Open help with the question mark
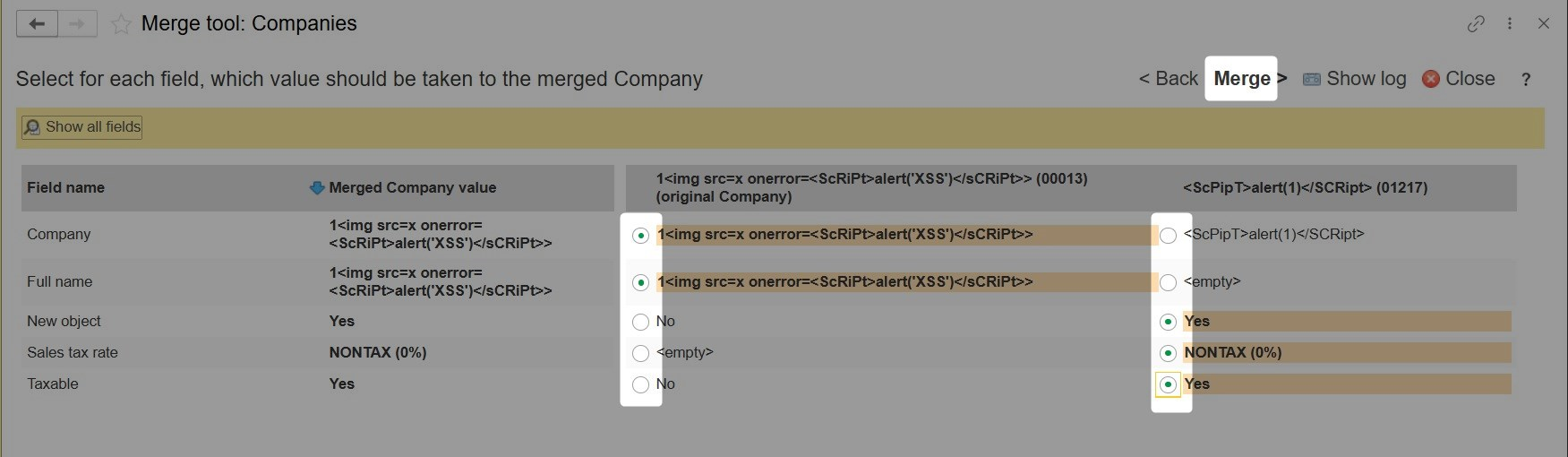The image size is (1568, 457). (1526, 80)
